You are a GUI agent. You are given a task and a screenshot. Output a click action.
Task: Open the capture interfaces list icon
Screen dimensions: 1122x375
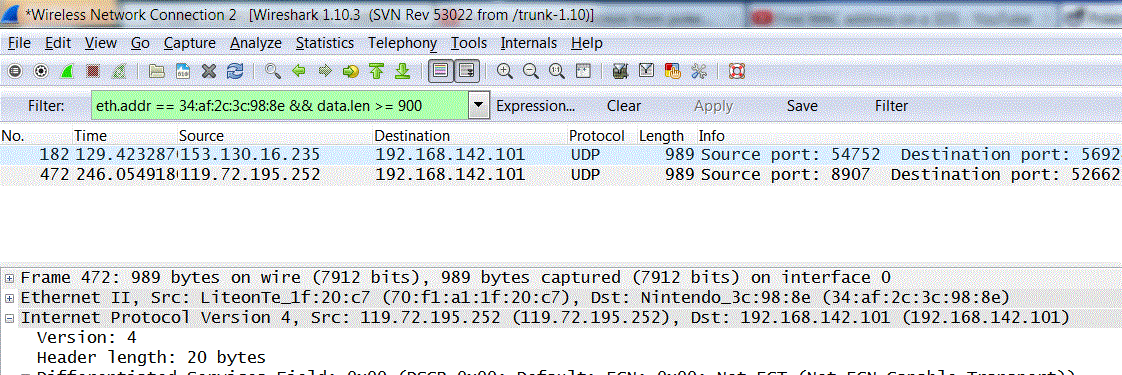15,71
